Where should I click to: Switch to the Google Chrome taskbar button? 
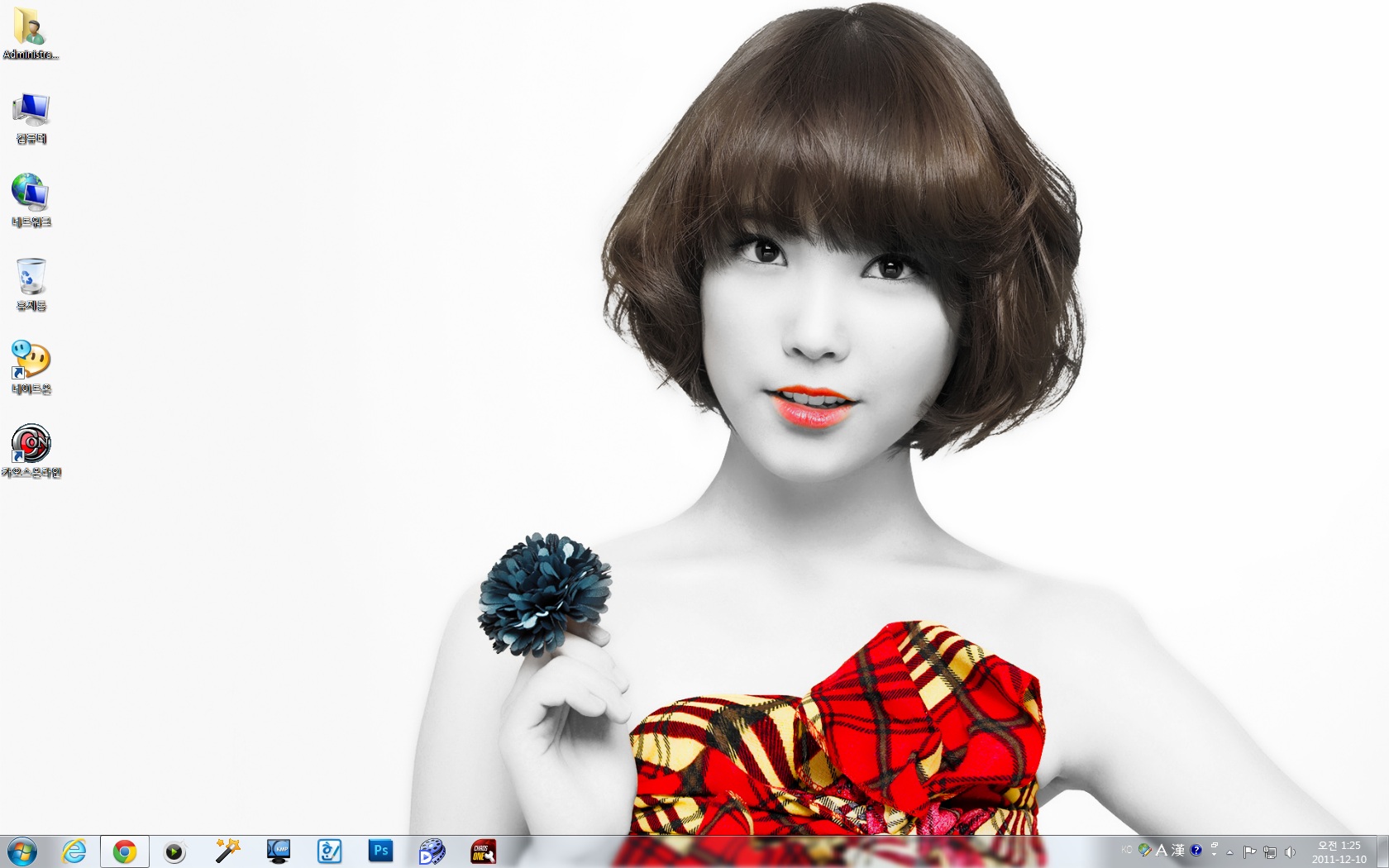125,851
